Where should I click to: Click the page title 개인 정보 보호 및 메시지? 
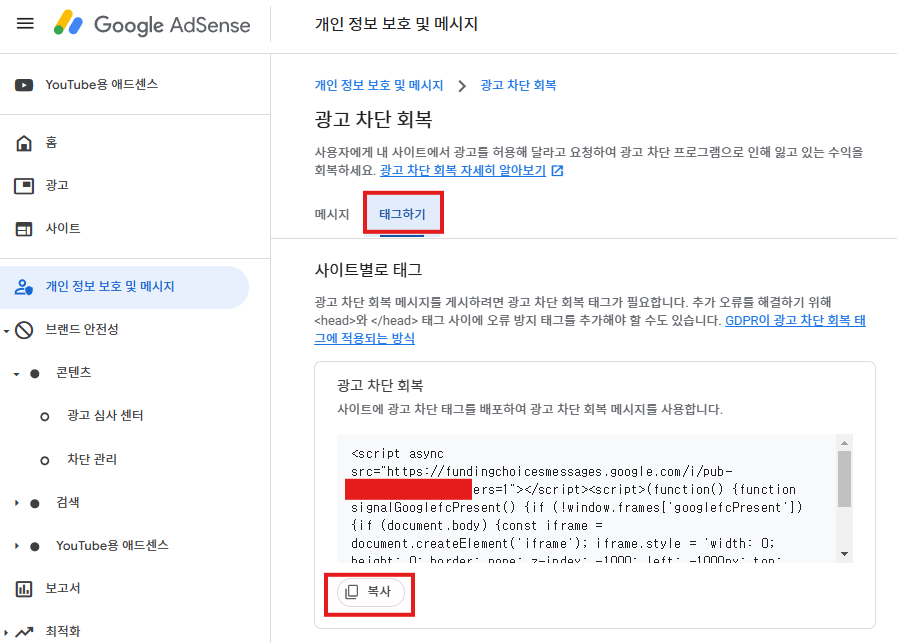click(396, 24)
